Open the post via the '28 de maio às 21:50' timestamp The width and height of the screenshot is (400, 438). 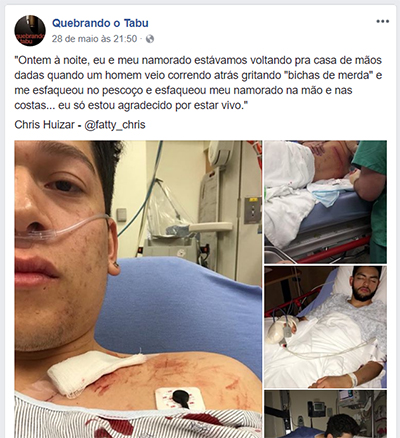(x=94, y=39)
